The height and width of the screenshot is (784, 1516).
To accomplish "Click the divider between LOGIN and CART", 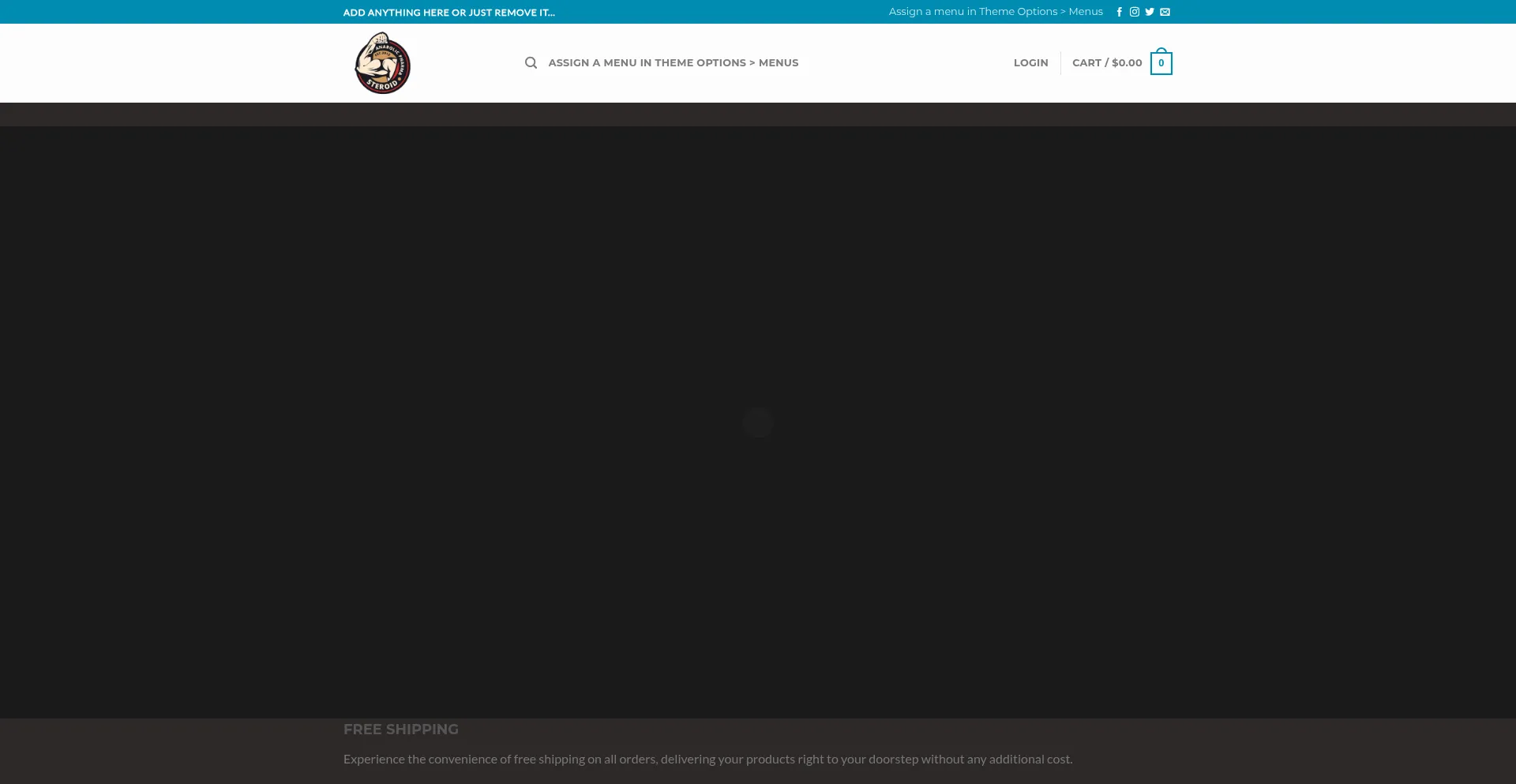I will (1060, 63).
